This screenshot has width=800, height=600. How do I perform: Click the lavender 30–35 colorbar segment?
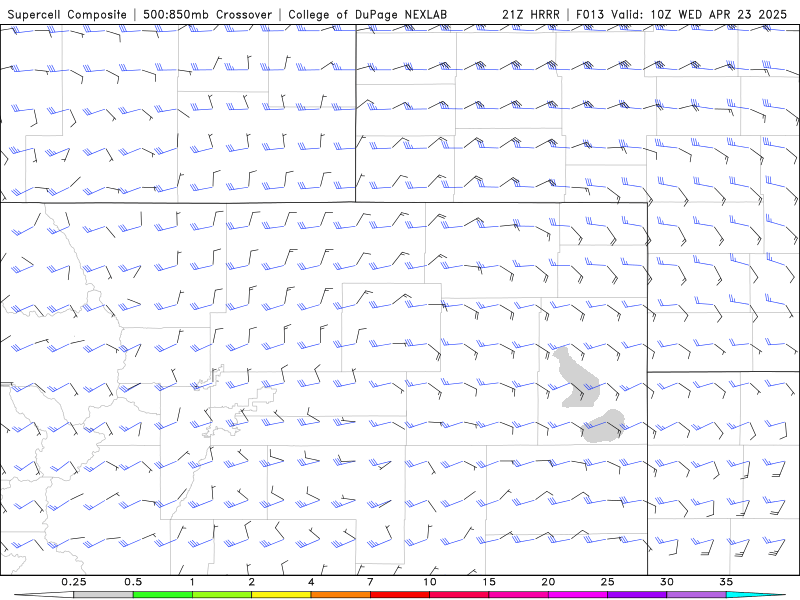click(696, 595)
